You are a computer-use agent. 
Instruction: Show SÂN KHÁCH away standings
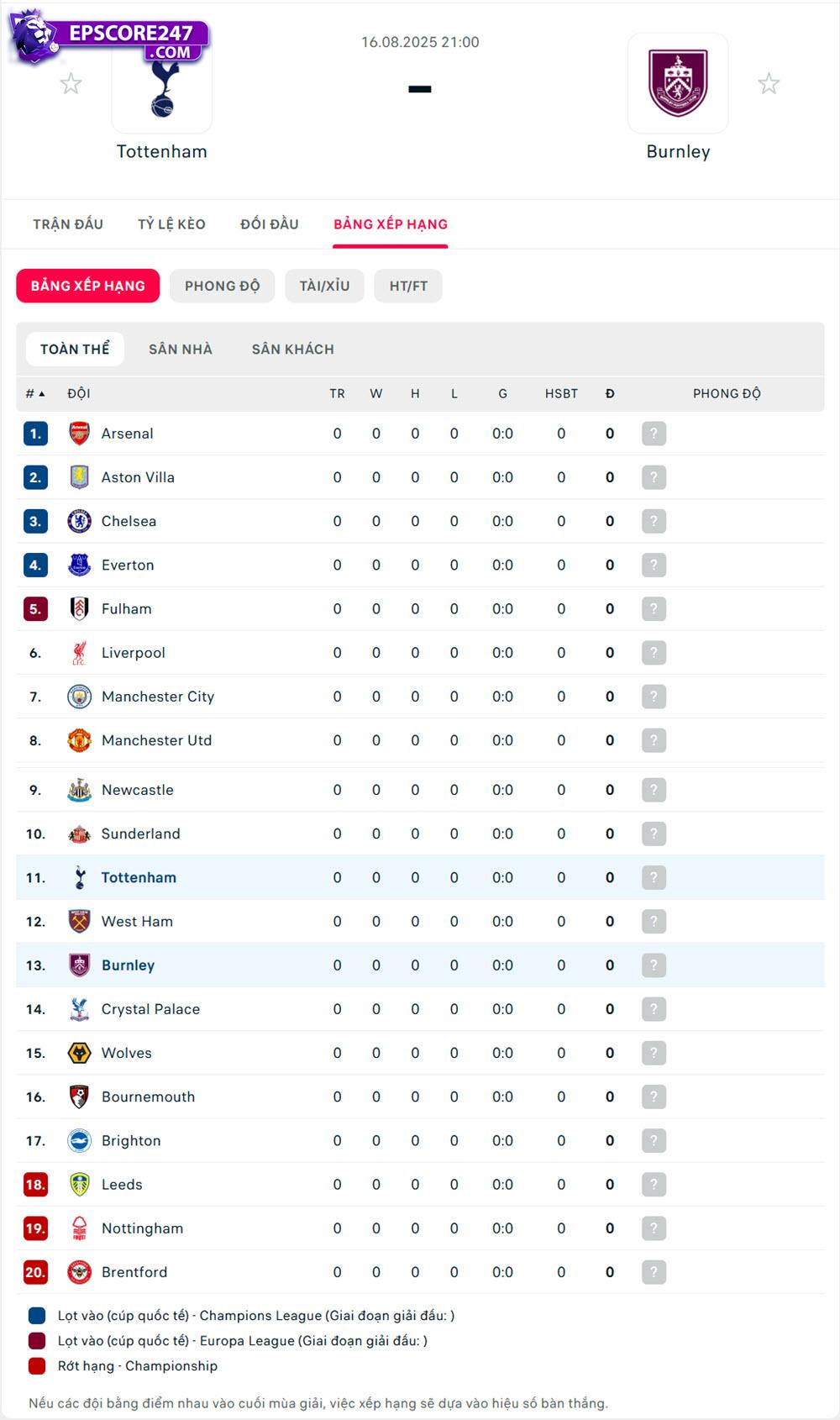293,349
